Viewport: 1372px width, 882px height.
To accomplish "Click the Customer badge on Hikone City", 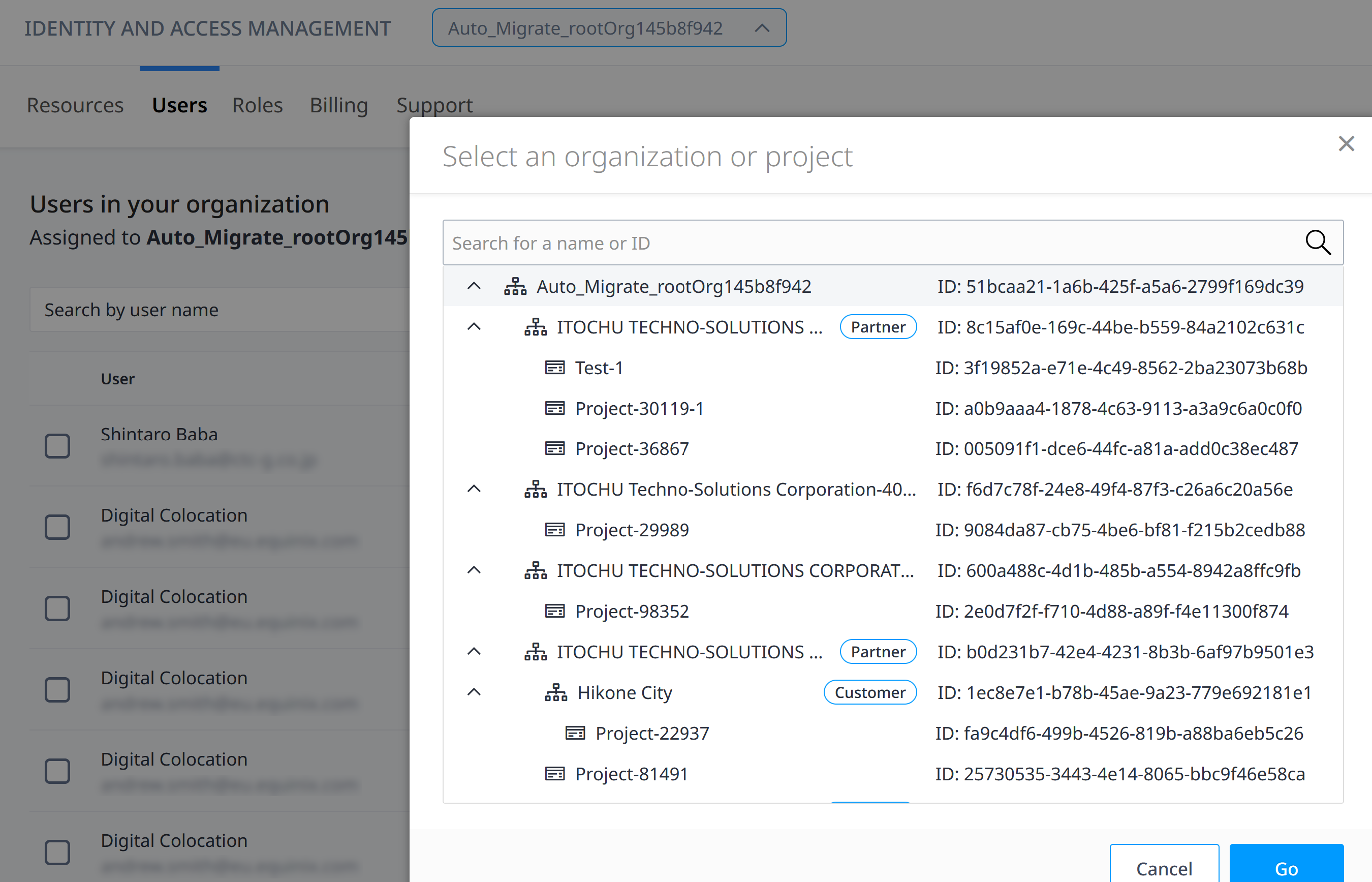I will [x=870, y=692].
